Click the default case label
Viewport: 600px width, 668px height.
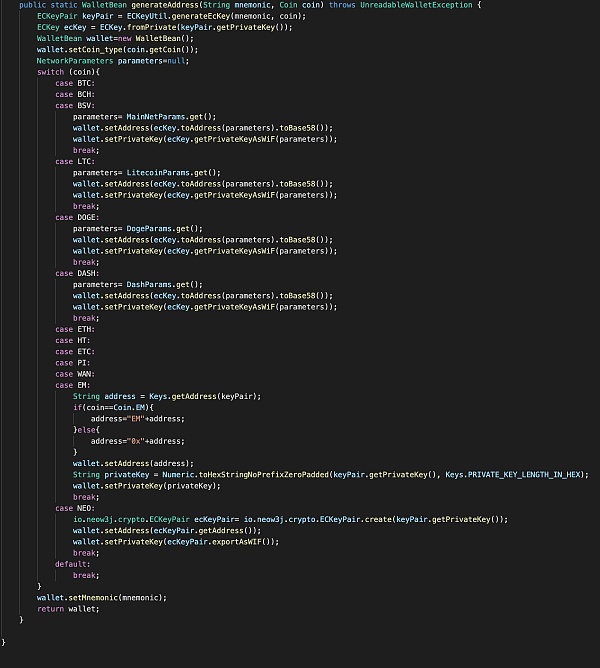pos(71,563)
